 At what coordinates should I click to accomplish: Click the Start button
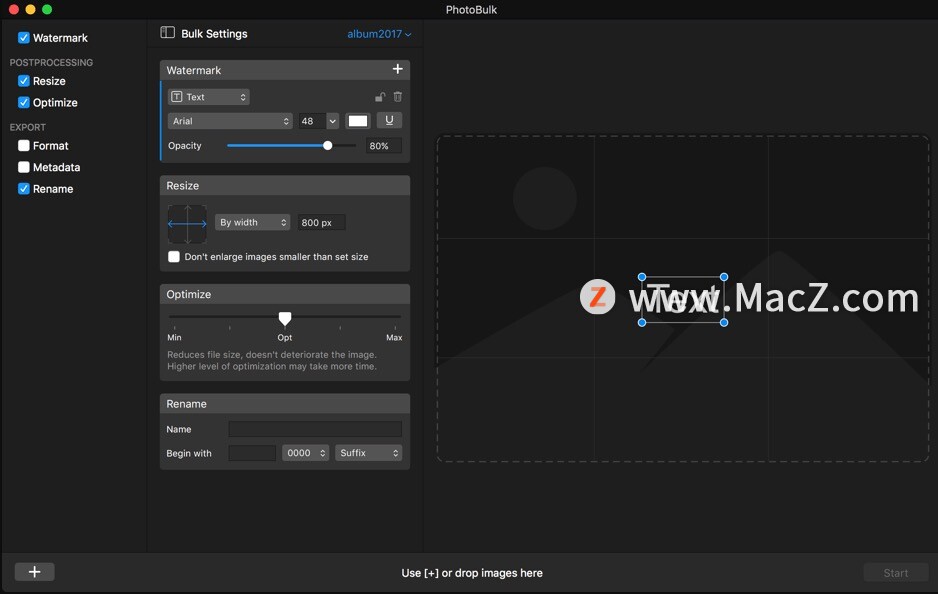[896, 572]
